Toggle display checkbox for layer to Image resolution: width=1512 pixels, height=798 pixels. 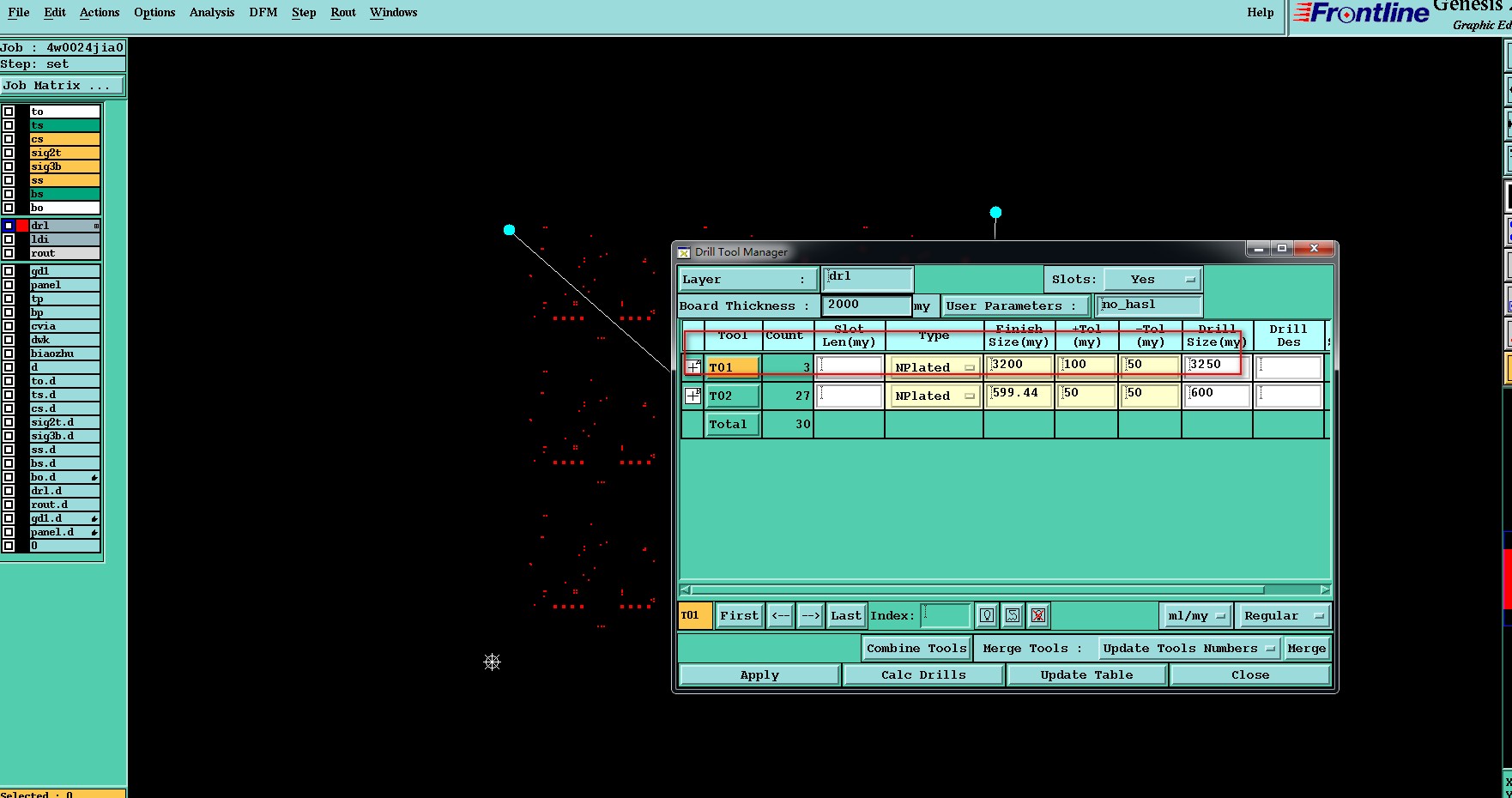[9, 112]
